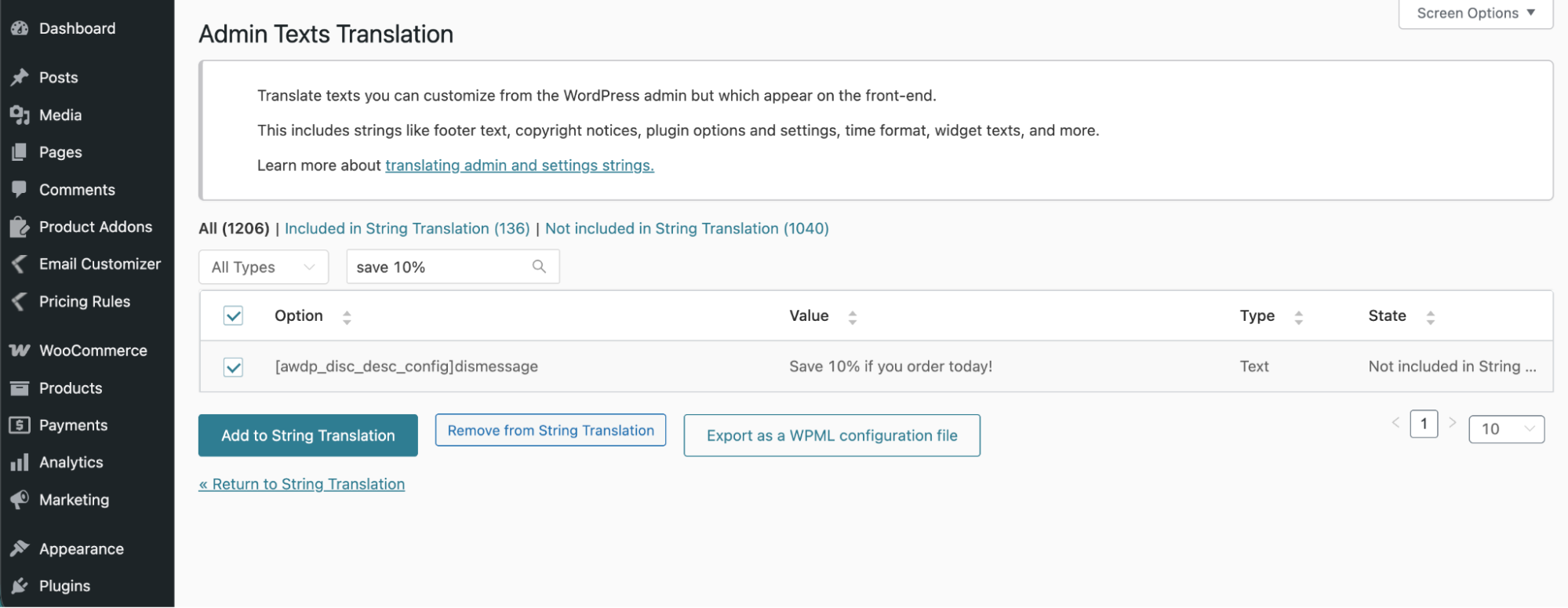Show Not included in String Translation
The height and width of the screenshot is (608, 1568).
[x=686, y=228]
